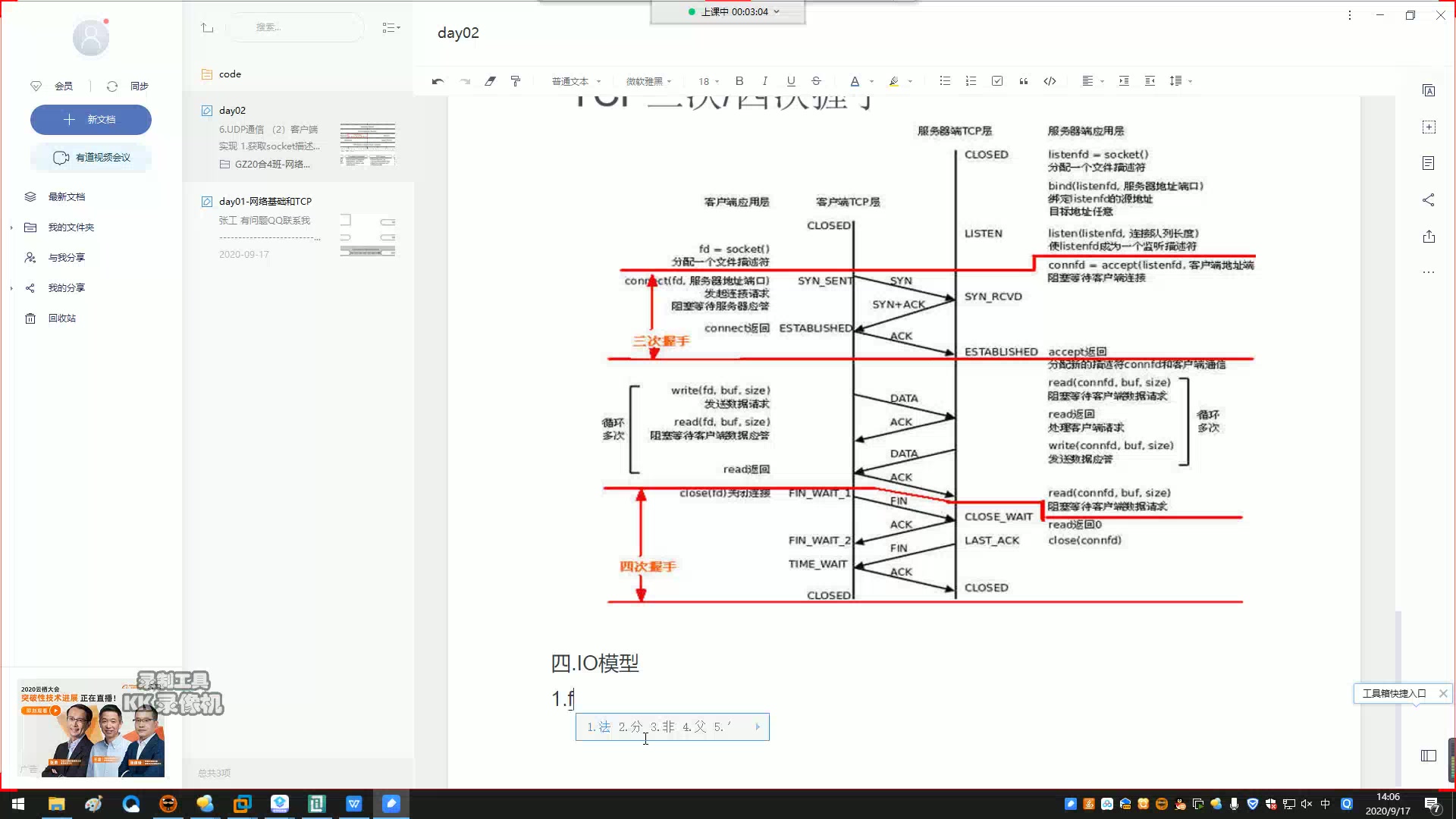
Task: Insert a checkbox to-do item
Action: 997,81
